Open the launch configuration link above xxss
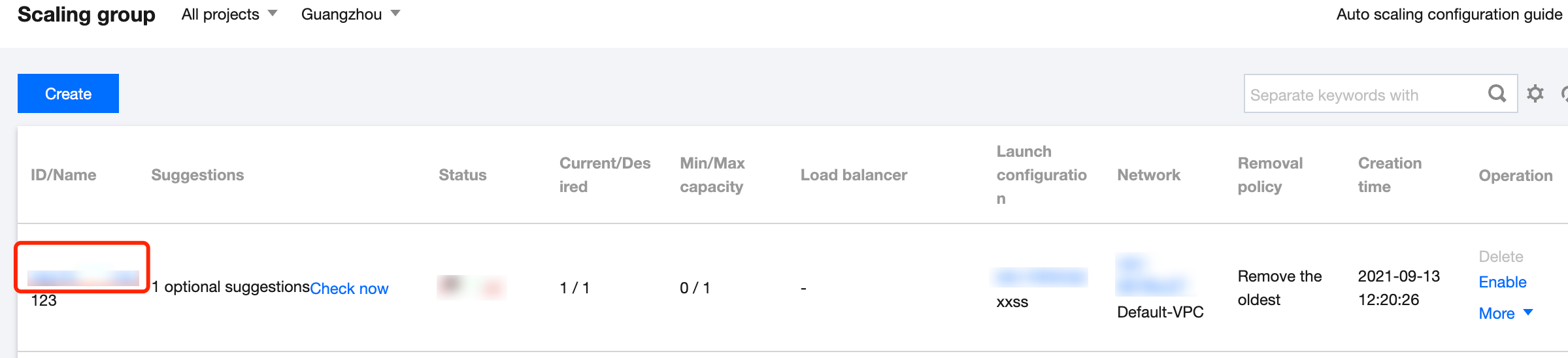1568x358 pixels. [x=1039, y=277]
